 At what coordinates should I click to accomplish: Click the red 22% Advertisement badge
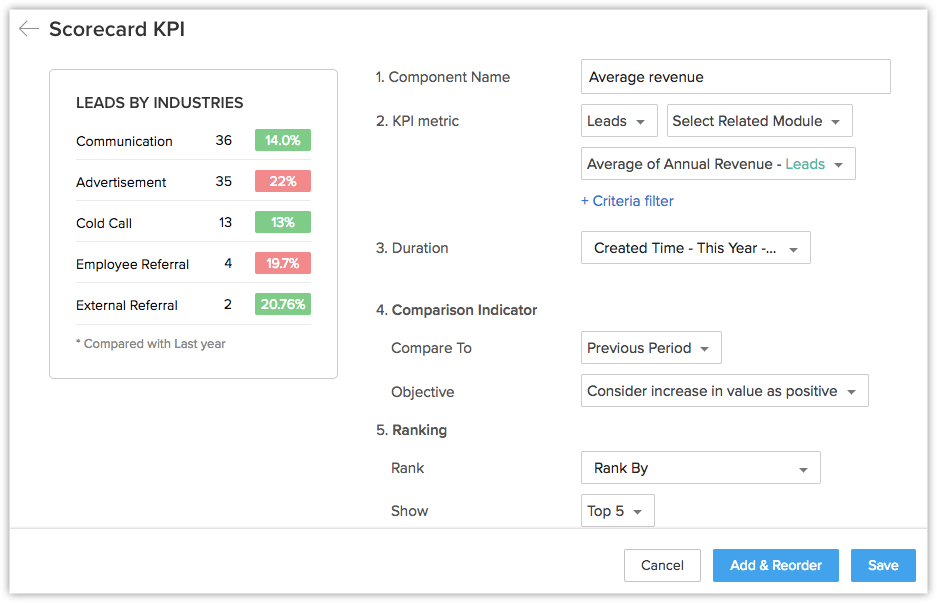pos(282,181)
